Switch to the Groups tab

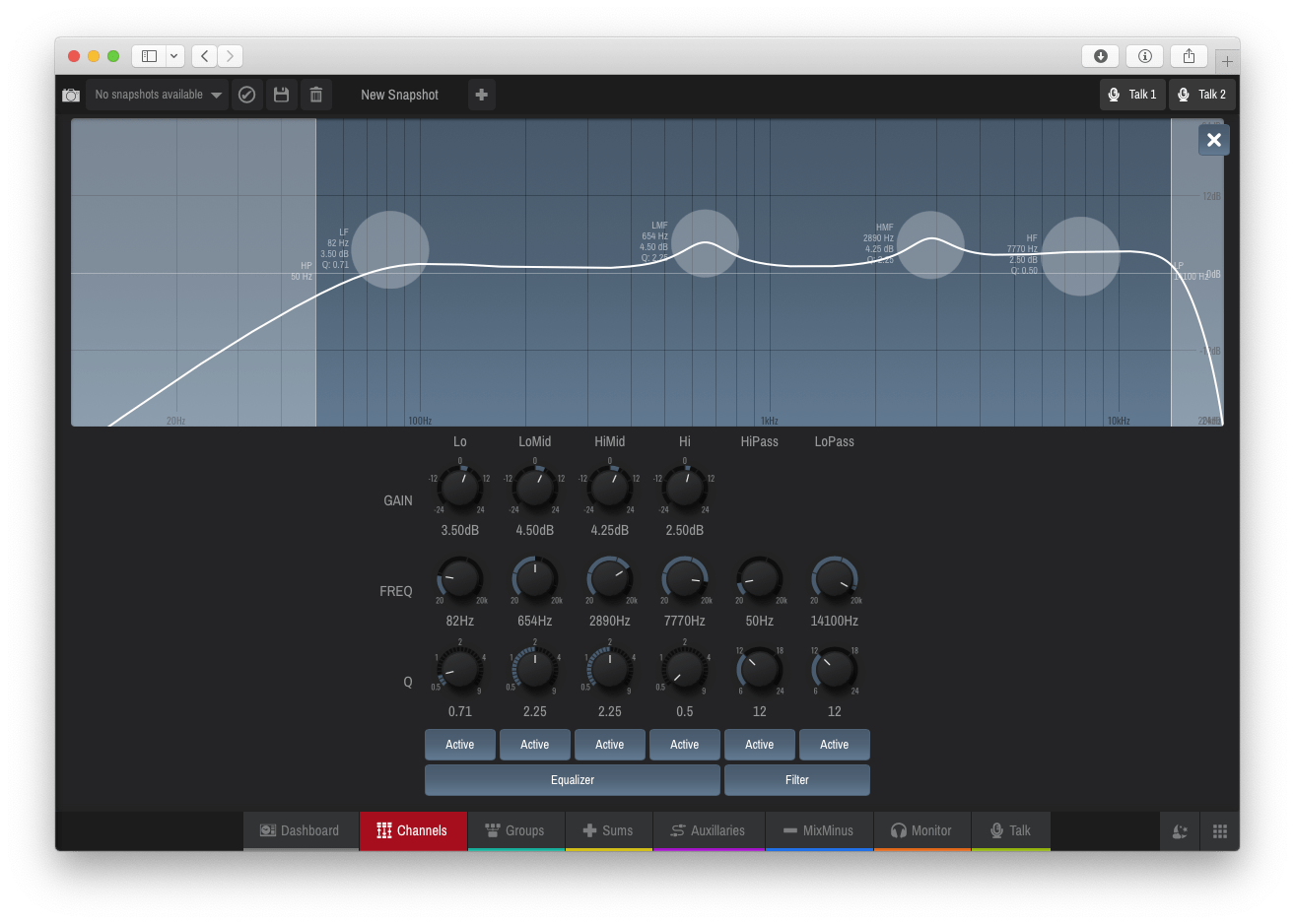[x=516, y=830]
